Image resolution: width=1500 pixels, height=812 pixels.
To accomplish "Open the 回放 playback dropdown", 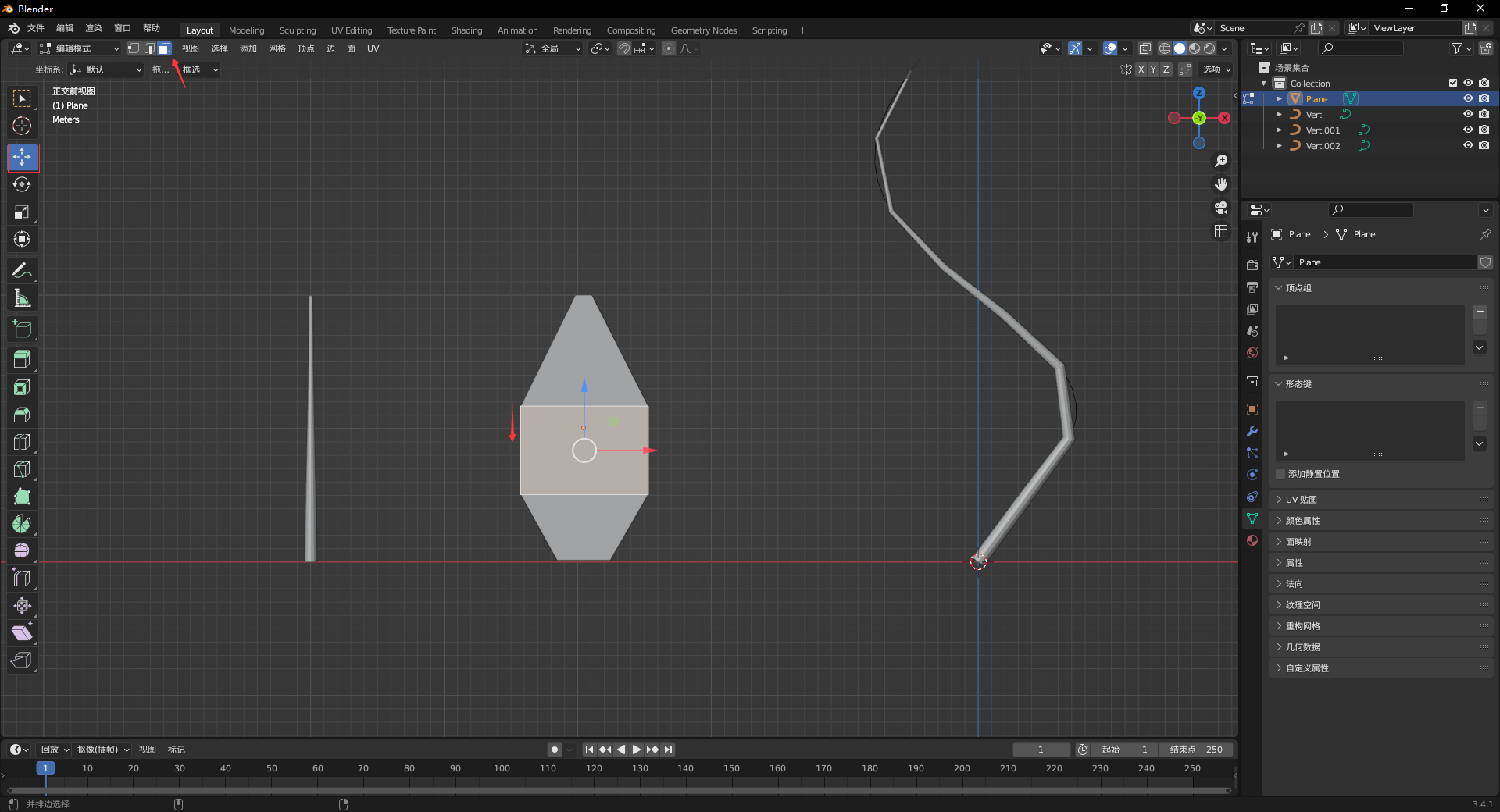I will pyautogui.click(x=55, y=750).
